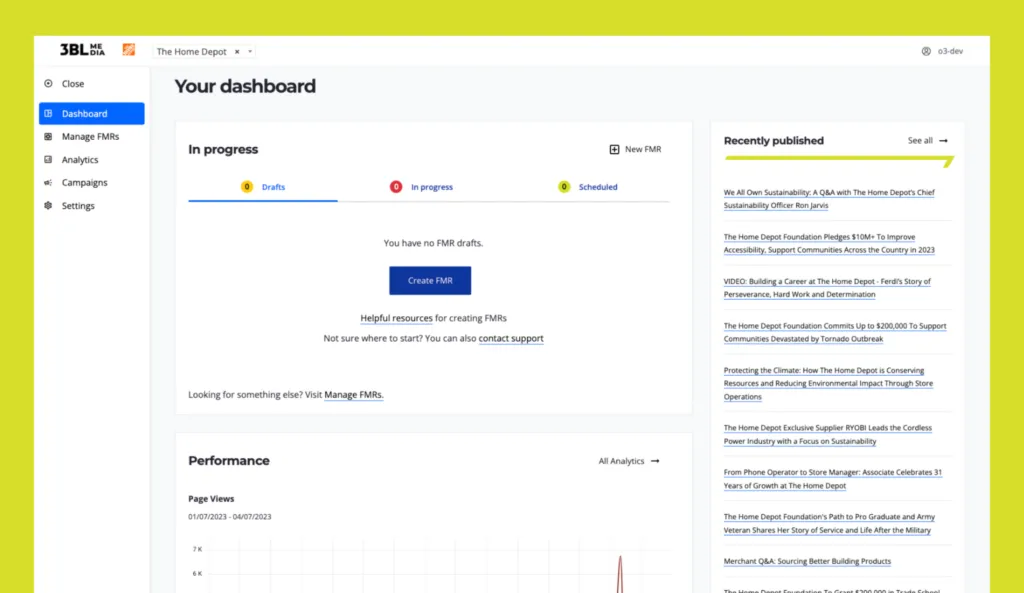The image size is (1024, 593).
Task: Click the Manage FMRs sidebar icon
Action: point(48,136)
